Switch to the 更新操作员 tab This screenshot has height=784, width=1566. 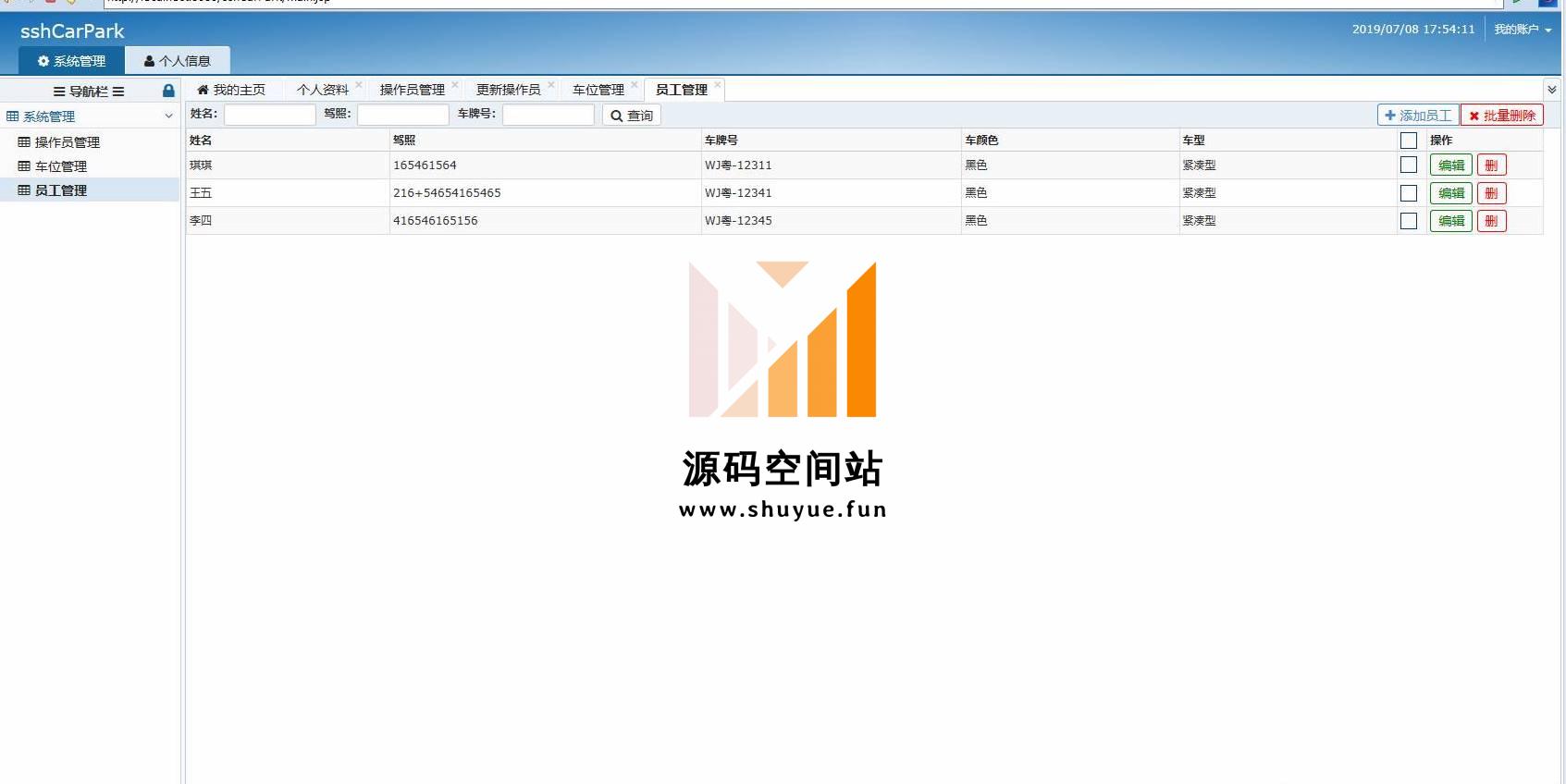(509, 90)
